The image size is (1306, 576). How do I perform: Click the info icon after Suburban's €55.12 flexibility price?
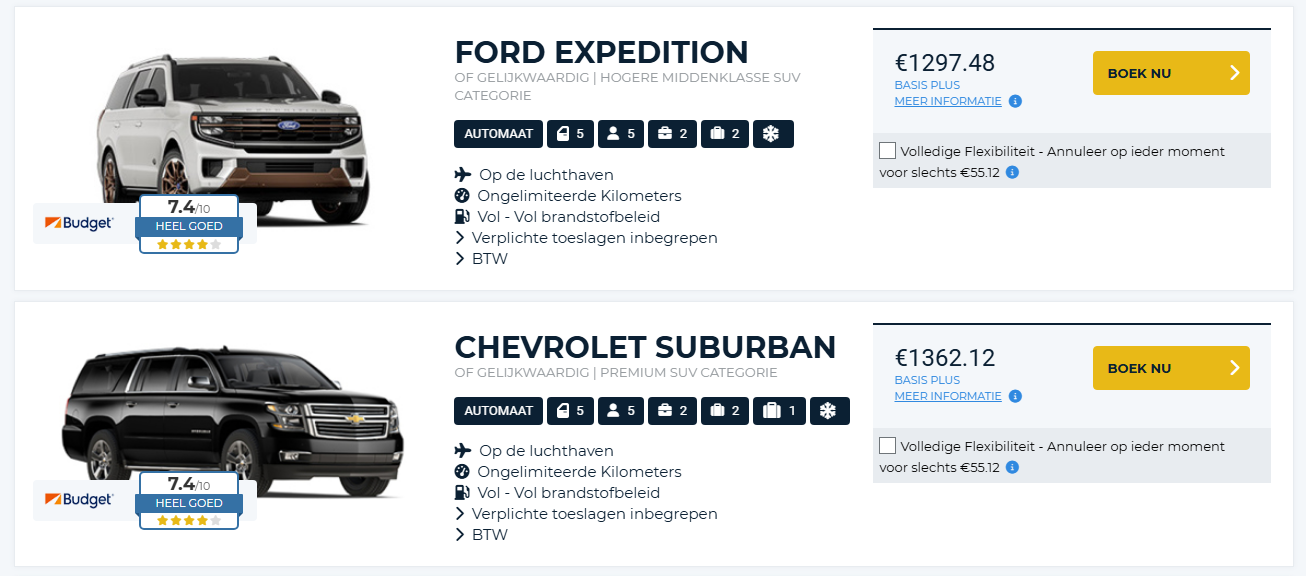[1012, 467]
